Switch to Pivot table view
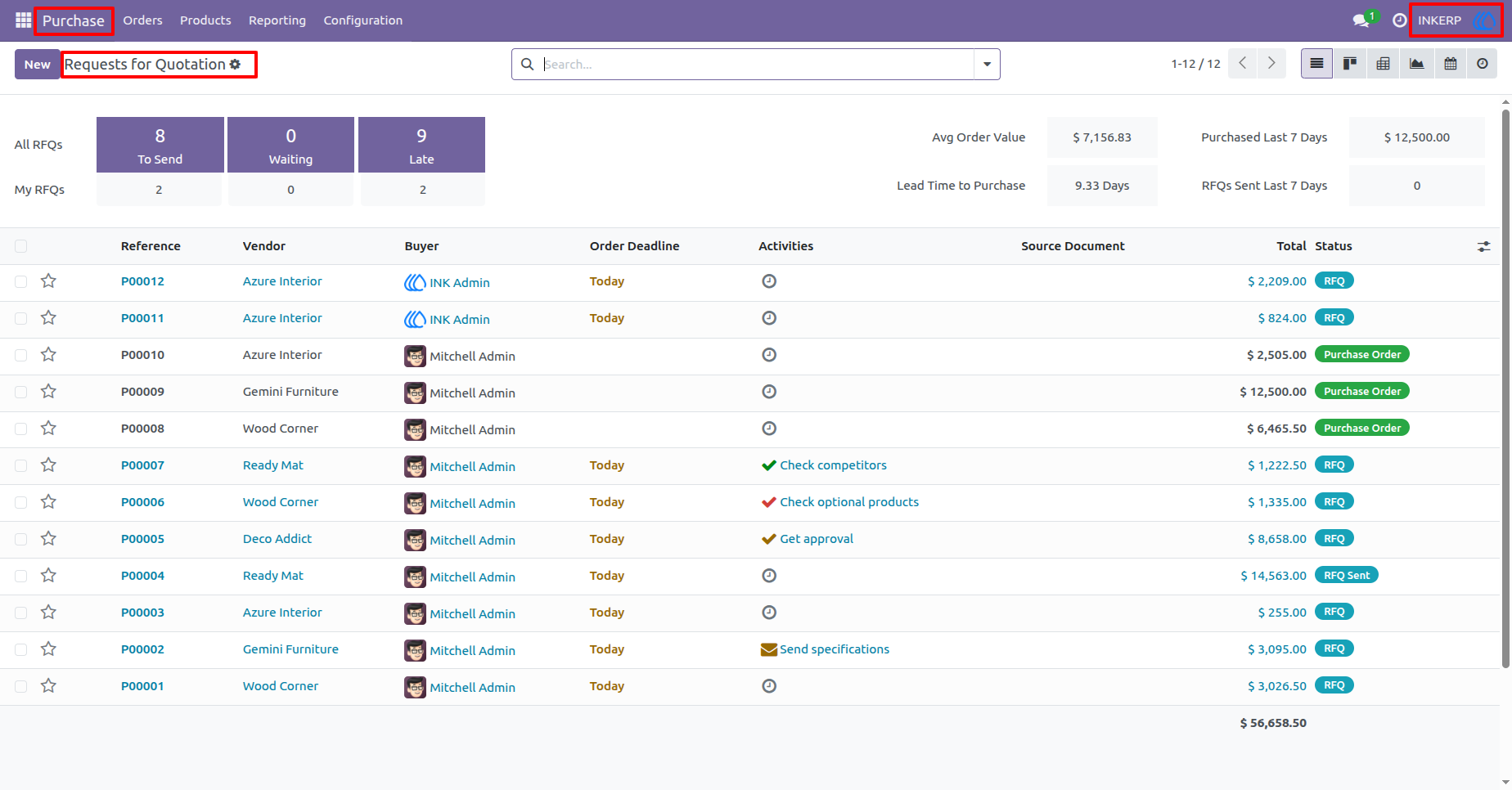1512x790 pixels. tap(1384, 64)
